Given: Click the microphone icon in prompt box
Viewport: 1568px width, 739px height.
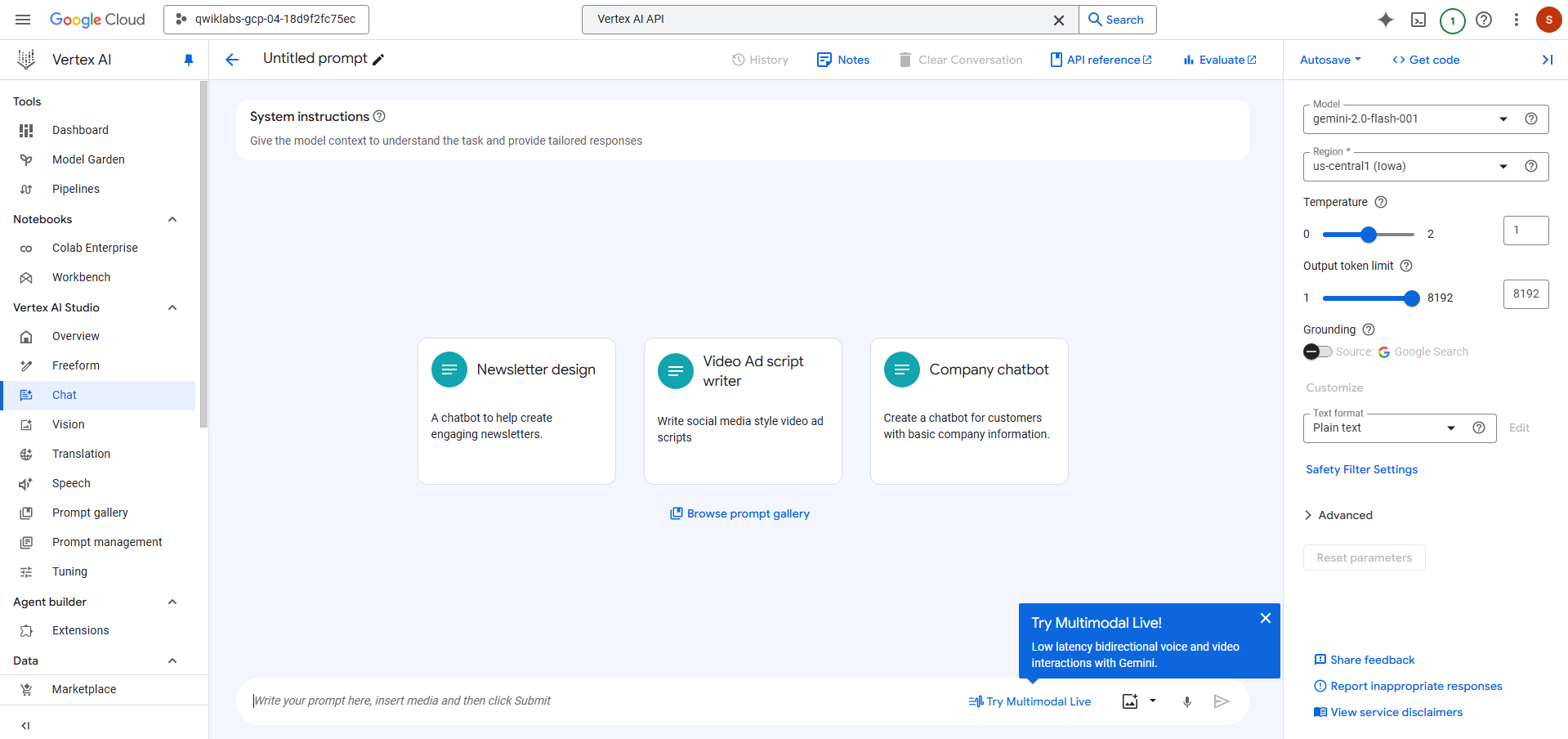Looking at the screenshot, I should [1187, 701].
